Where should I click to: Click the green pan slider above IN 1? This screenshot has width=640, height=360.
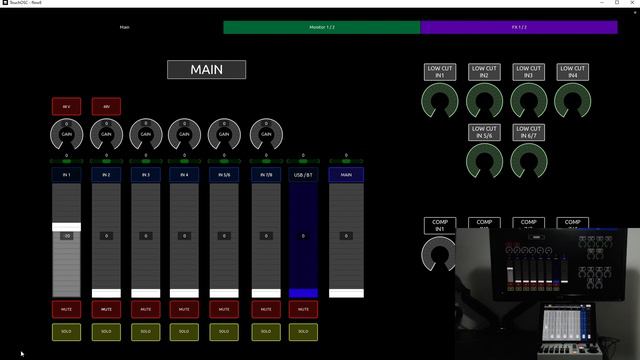[x=67, y=161]
